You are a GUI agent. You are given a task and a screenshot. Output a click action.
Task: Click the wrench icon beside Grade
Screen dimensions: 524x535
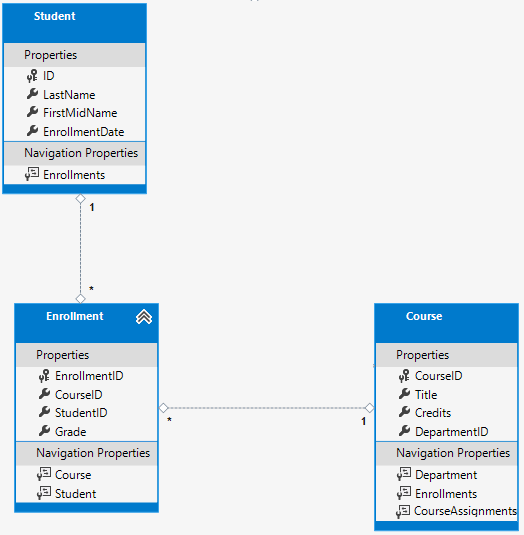[x=44, y=431]
